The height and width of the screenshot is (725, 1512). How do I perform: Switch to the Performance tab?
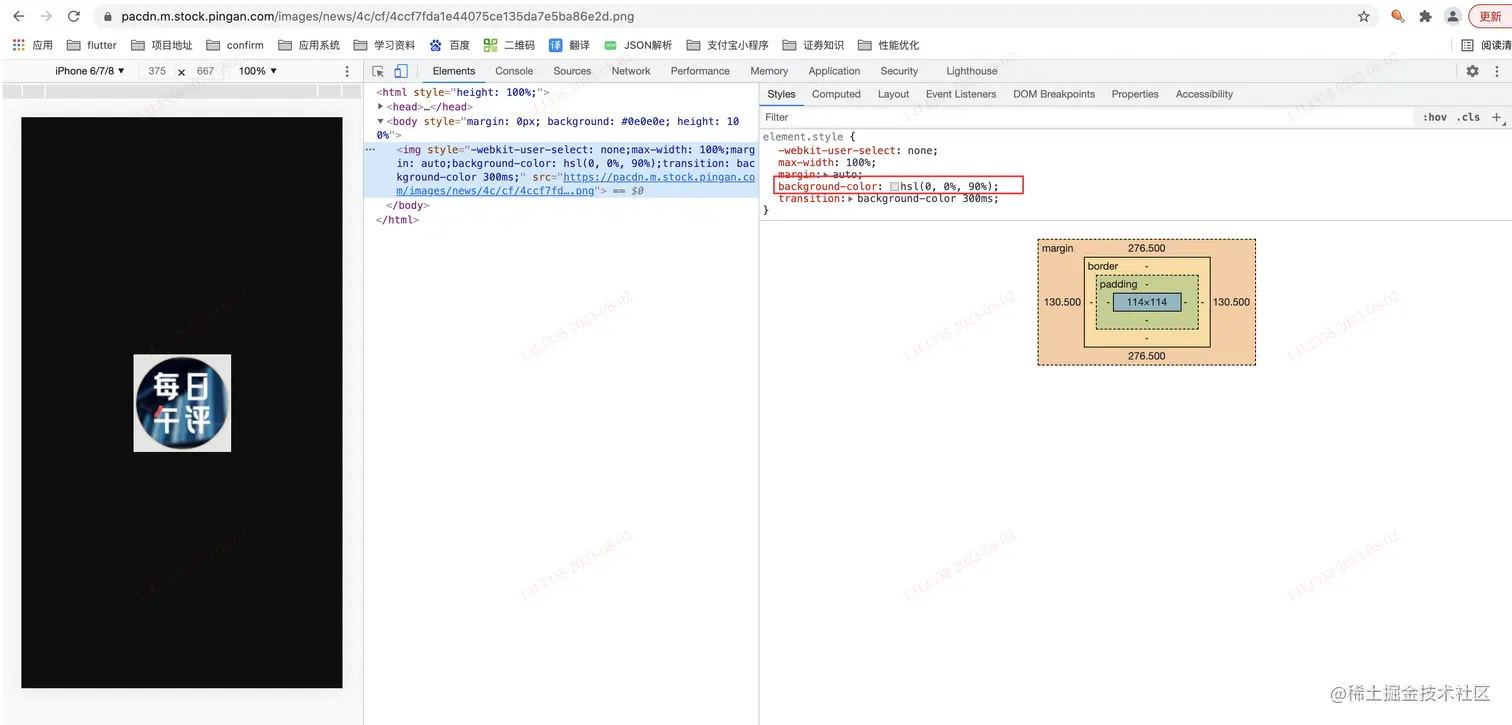pos(700,71)
